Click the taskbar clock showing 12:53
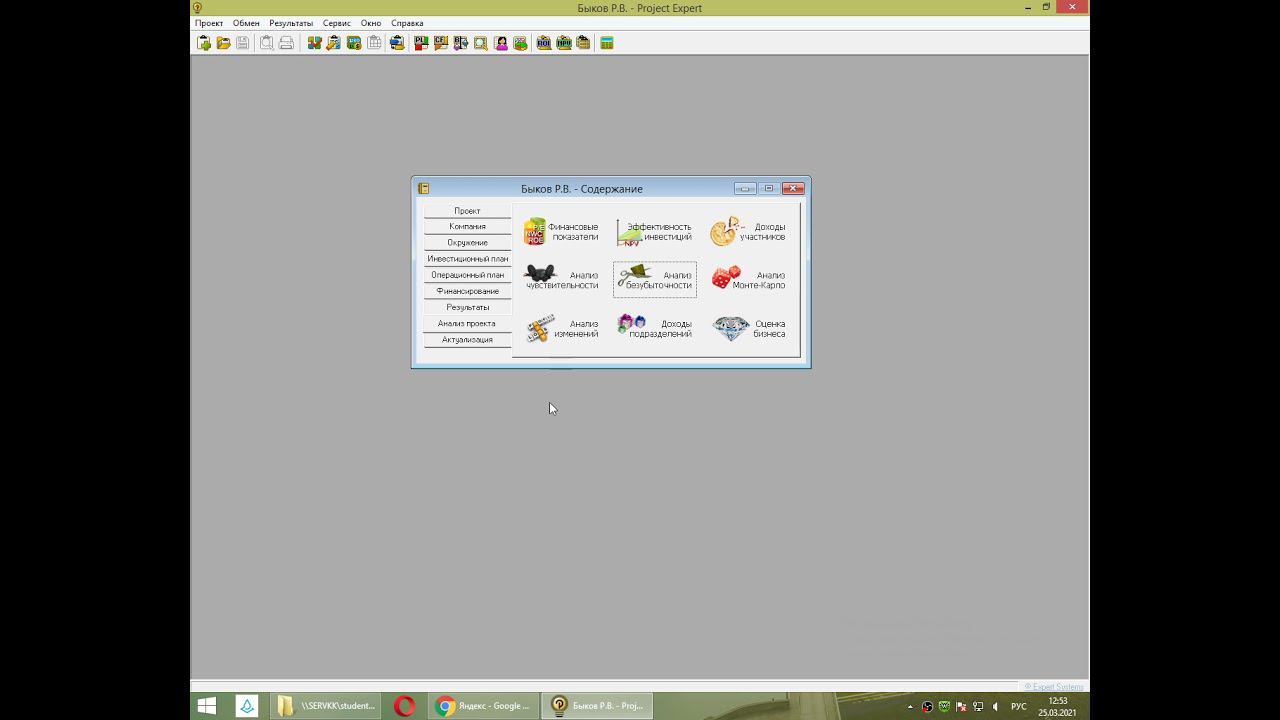 click(x=1058, y=707)
